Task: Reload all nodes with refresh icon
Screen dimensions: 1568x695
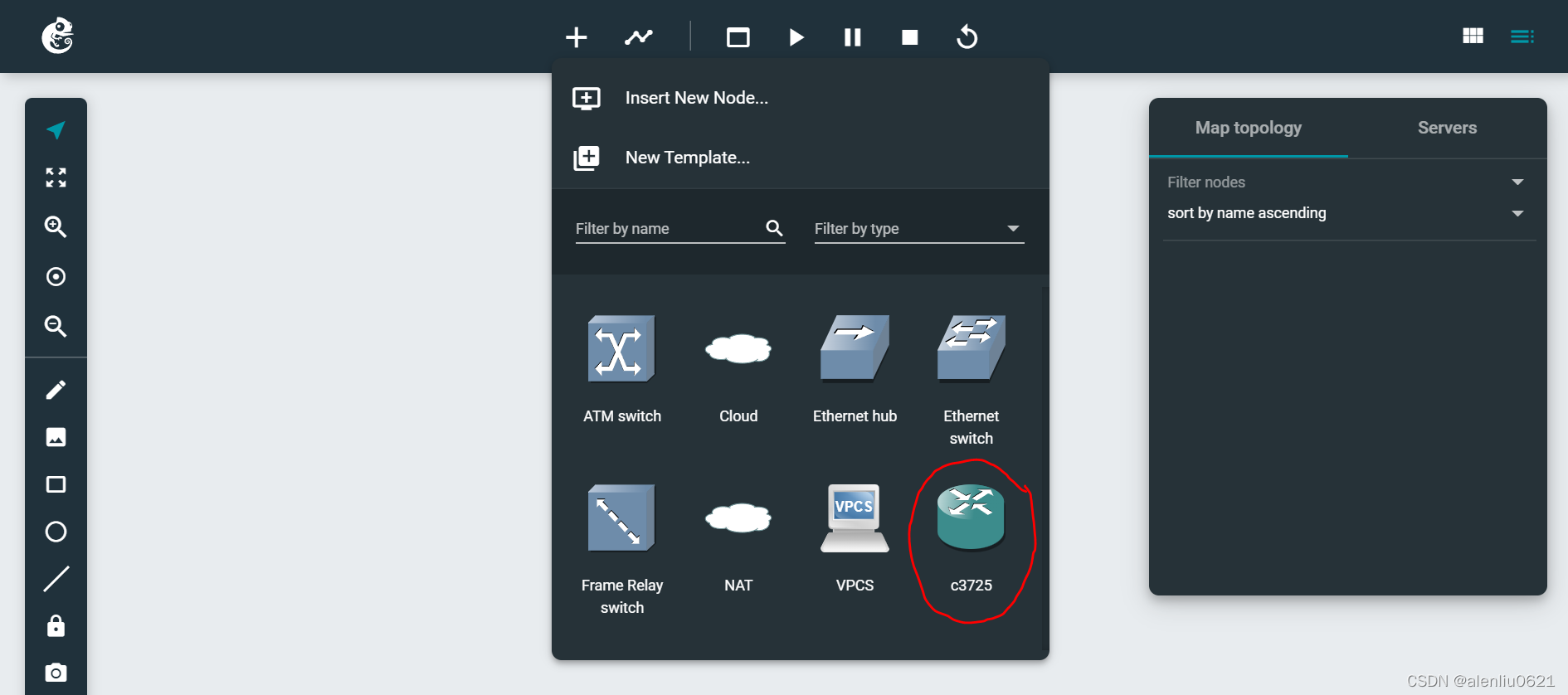Action: pos(967,36)
